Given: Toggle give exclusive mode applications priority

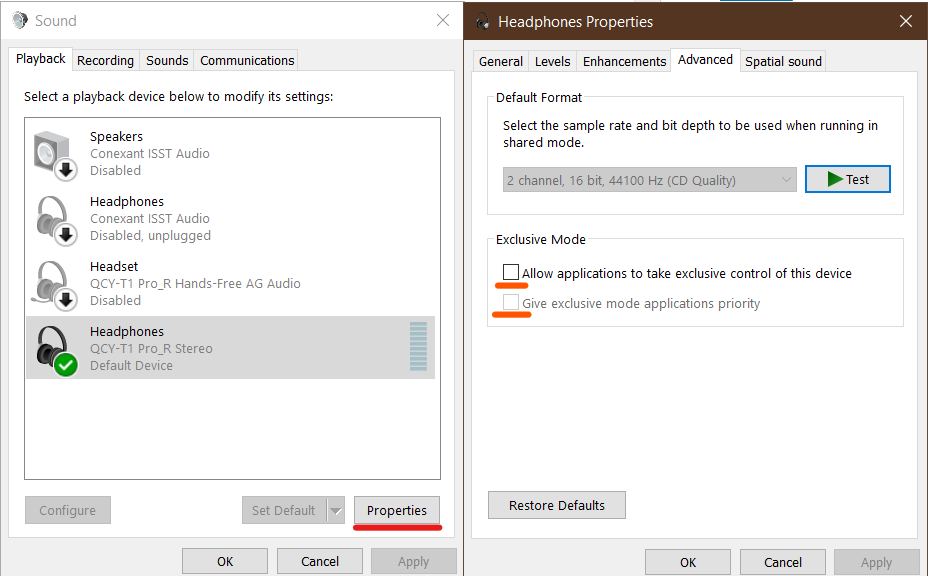Looking at the screenshot, I should click(511, 303).
